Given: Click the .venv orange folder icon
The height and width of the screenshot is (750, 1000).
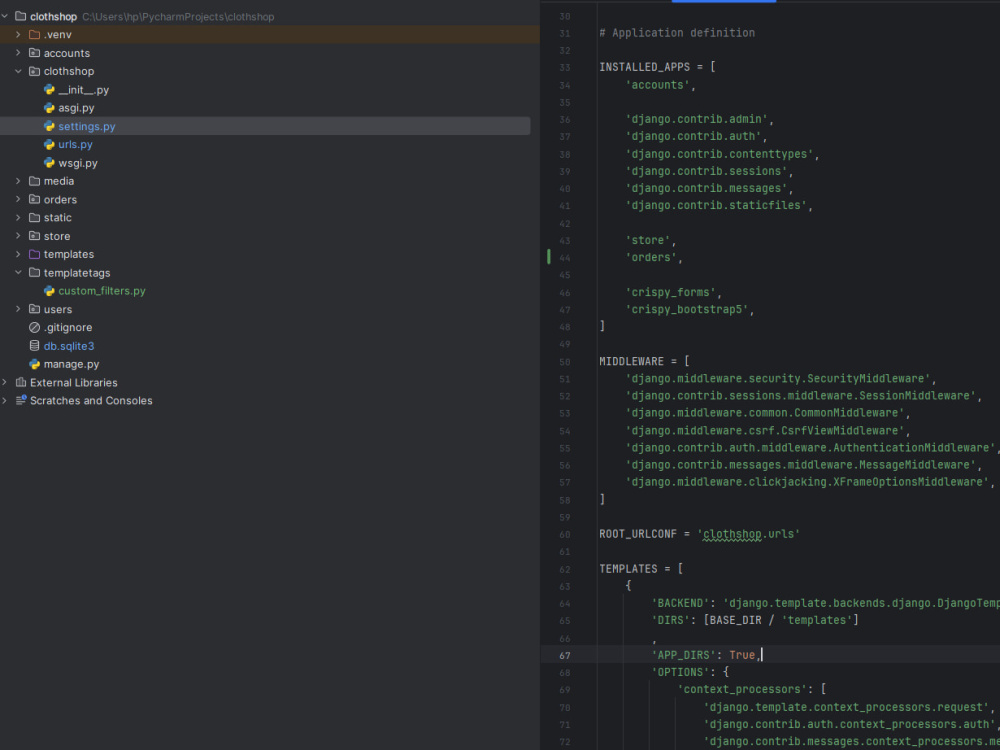Looking at the screenshot, I should [34, 34].
